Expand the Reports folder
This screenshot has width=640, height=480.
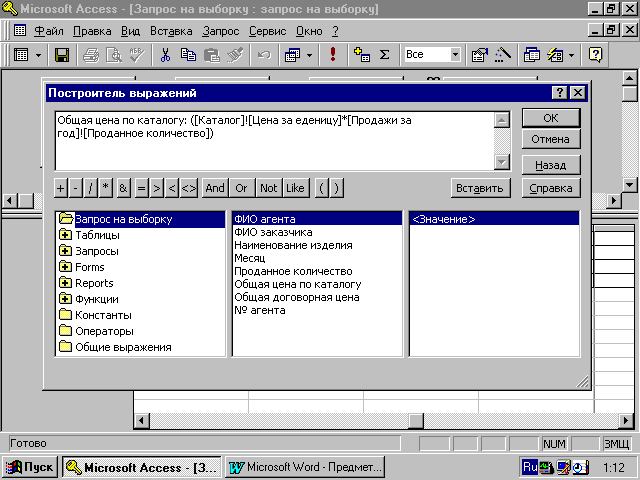click(65, 282)
